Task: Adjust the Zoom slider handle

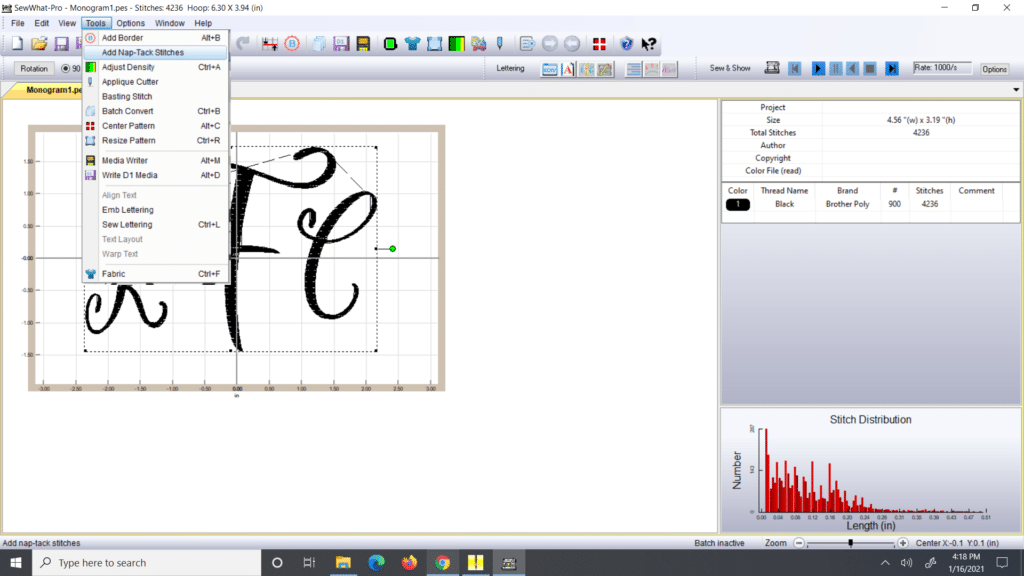Action: point(850,543)
